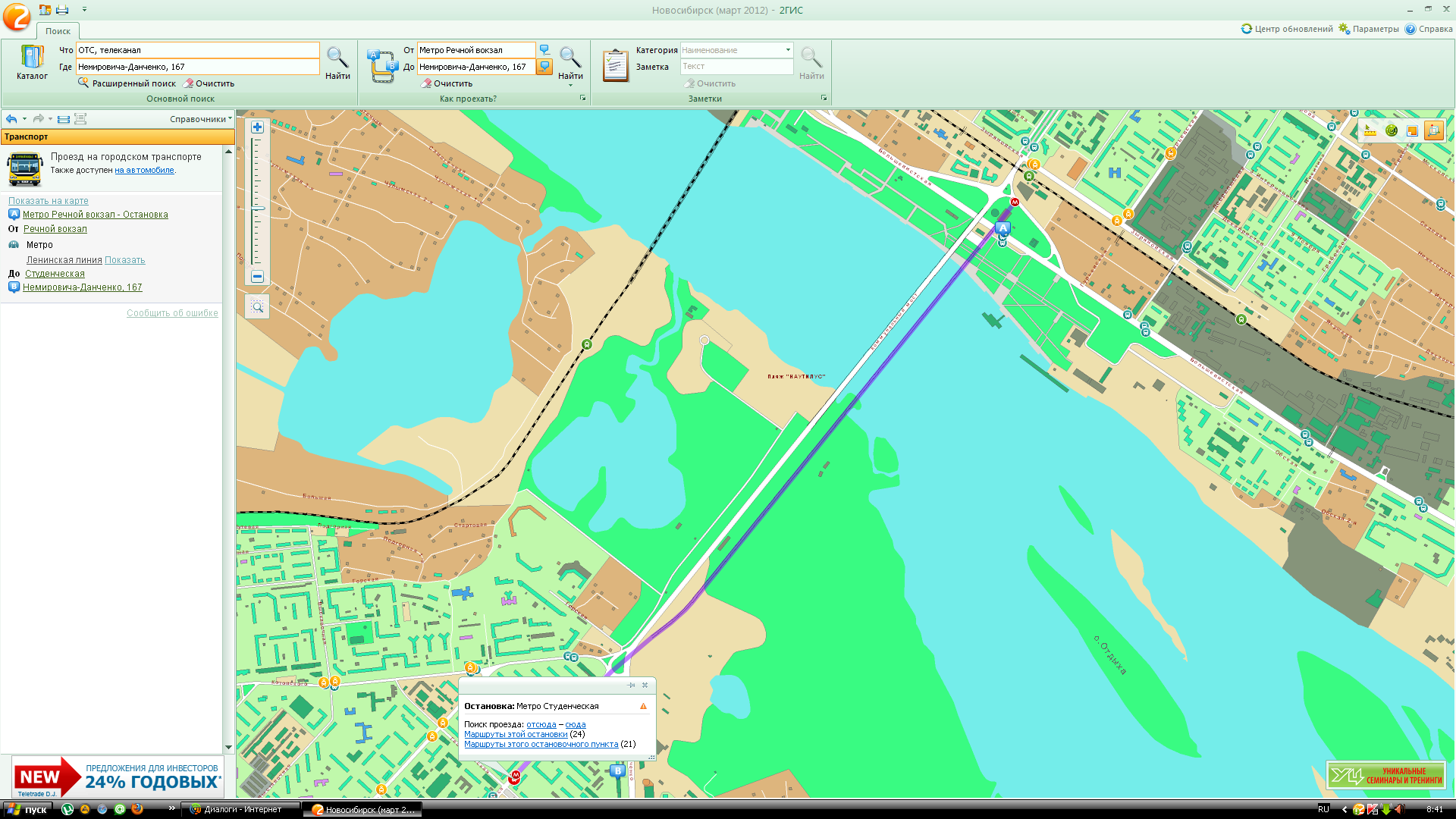Click the route end marker B on the map
The image size is (1456, 819).
pos(617,770)
